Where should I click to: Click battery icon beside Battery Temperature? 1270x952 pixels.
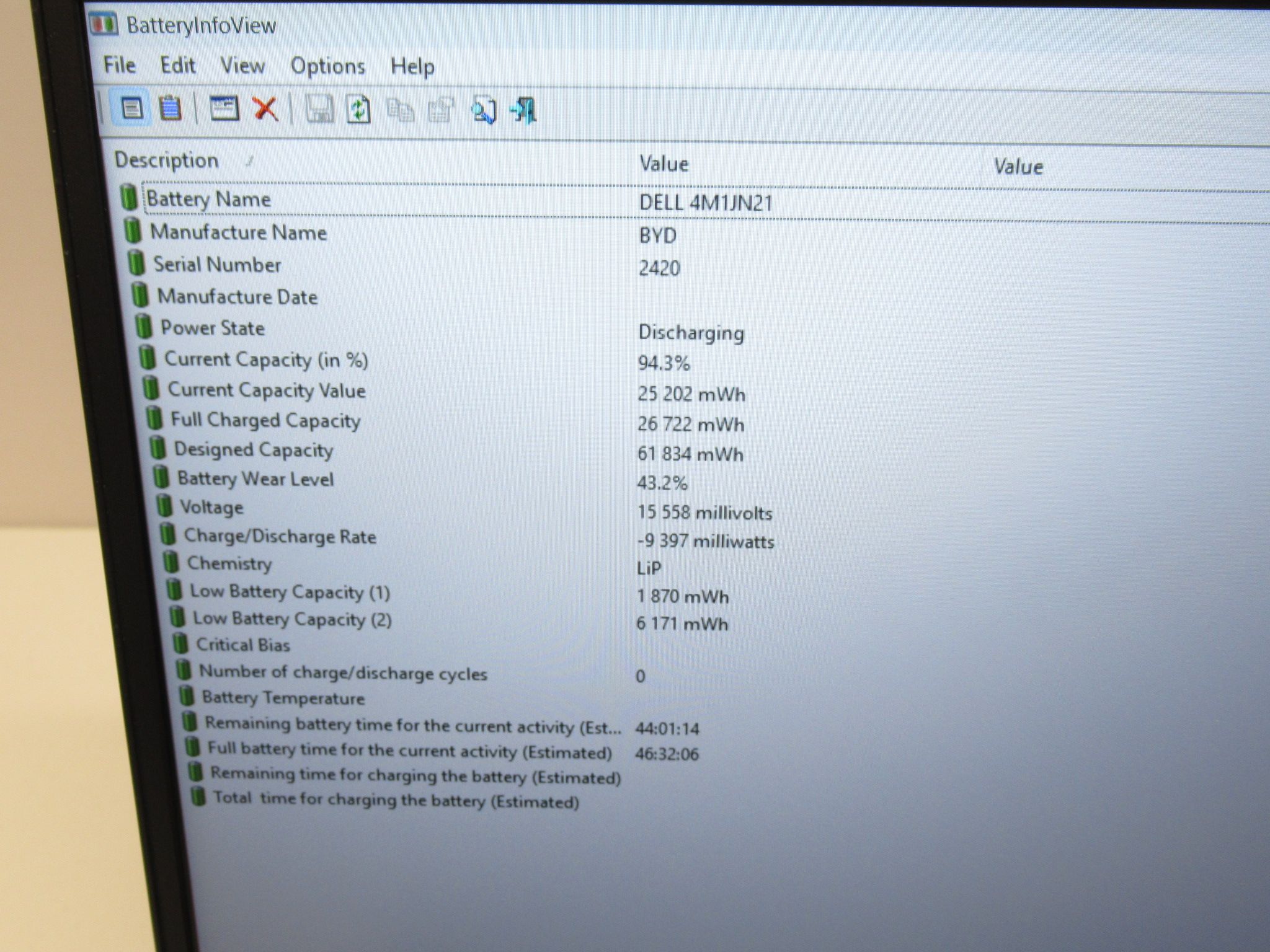[x=186, y=695]
